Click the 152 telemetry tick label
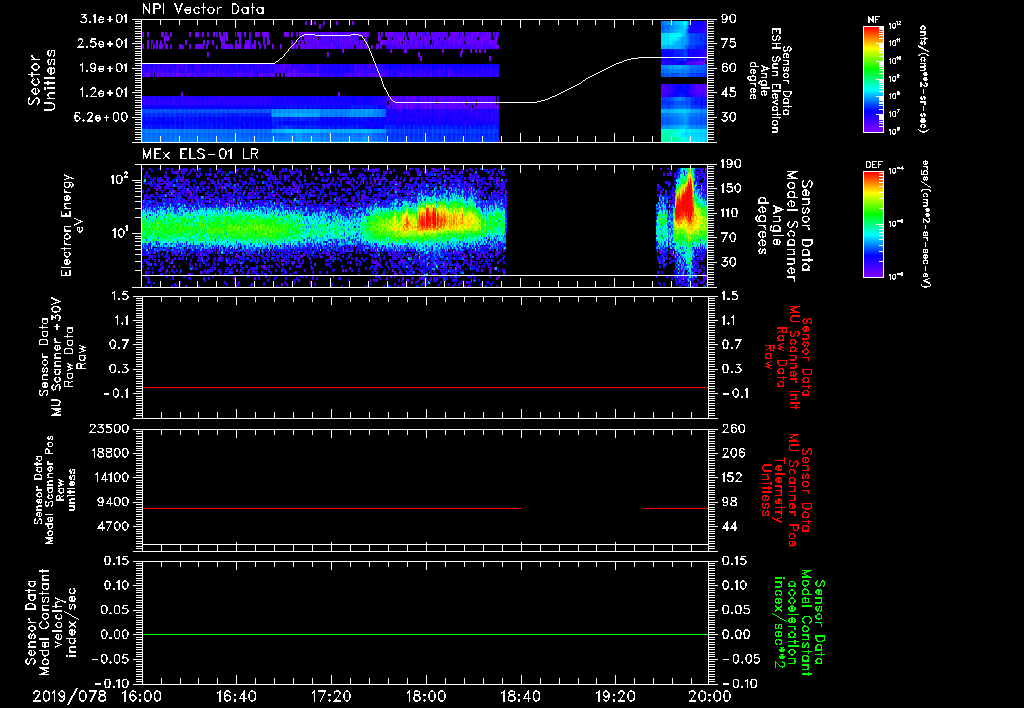Image resolution: width=1024 pixels, height=708 pixels. [x=732, y=477]
